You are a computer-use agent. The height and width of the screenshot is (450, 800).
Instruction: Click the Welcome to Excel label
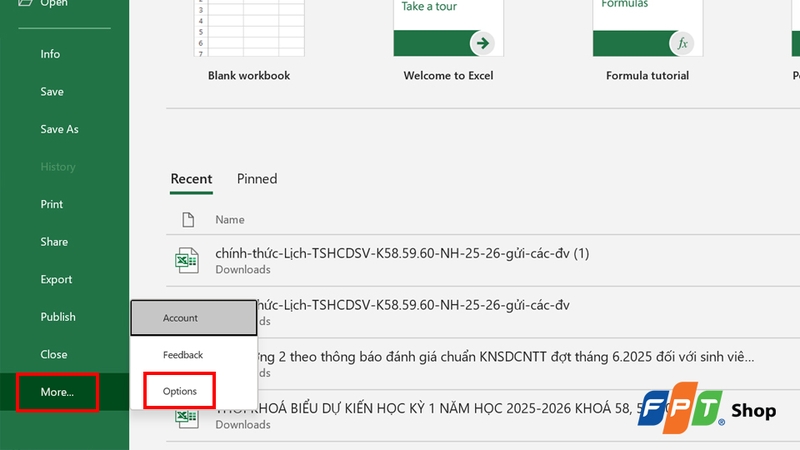(448, 76)
